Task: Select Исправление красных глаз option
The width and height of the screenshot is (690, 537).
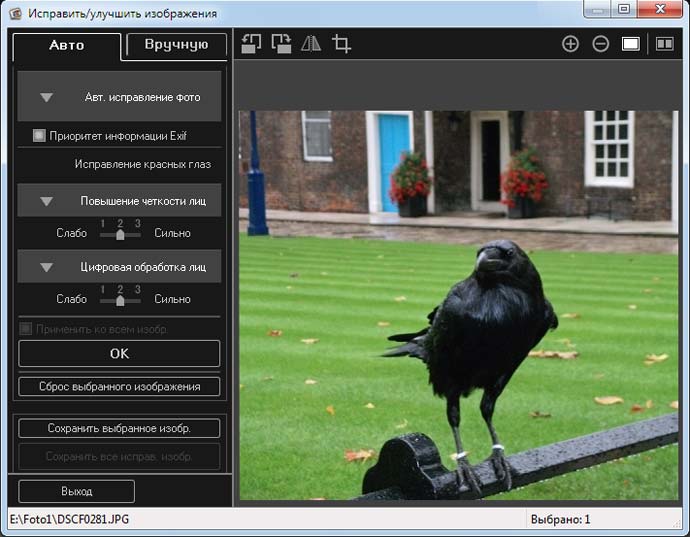Action: [143, 165]
